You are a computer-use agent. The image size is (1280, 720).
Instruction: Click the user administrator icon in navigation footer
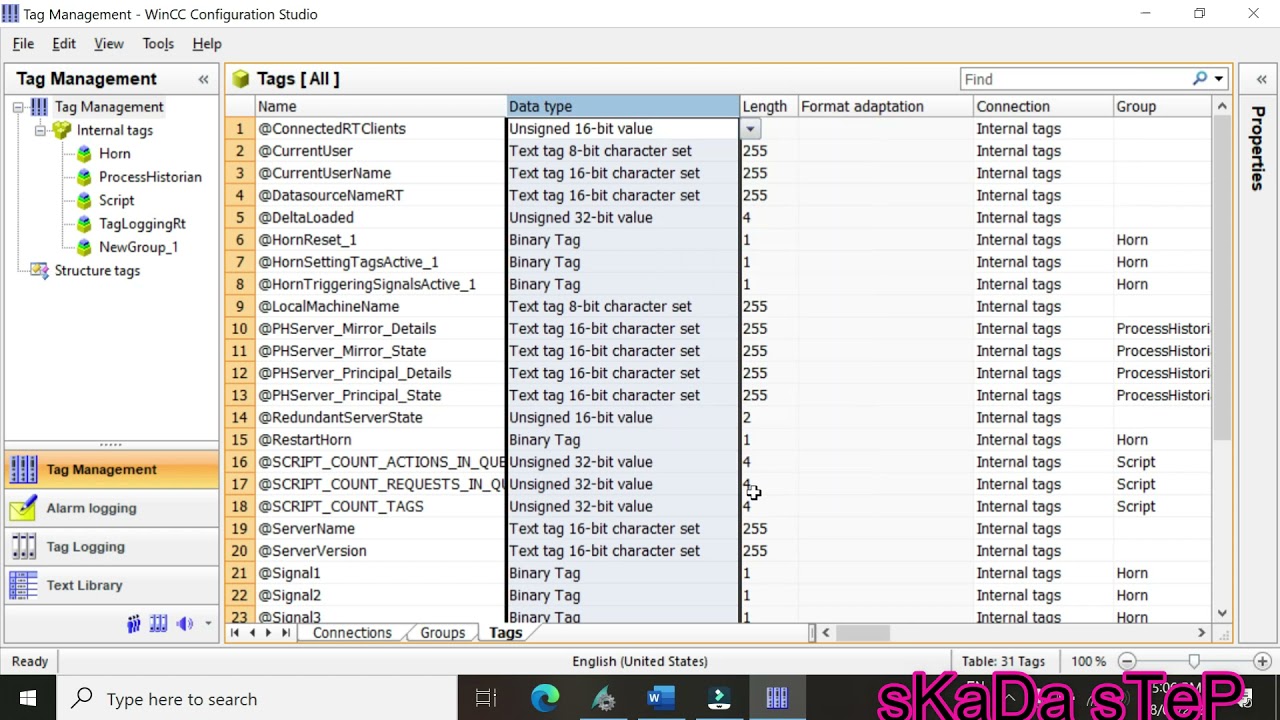133,624
